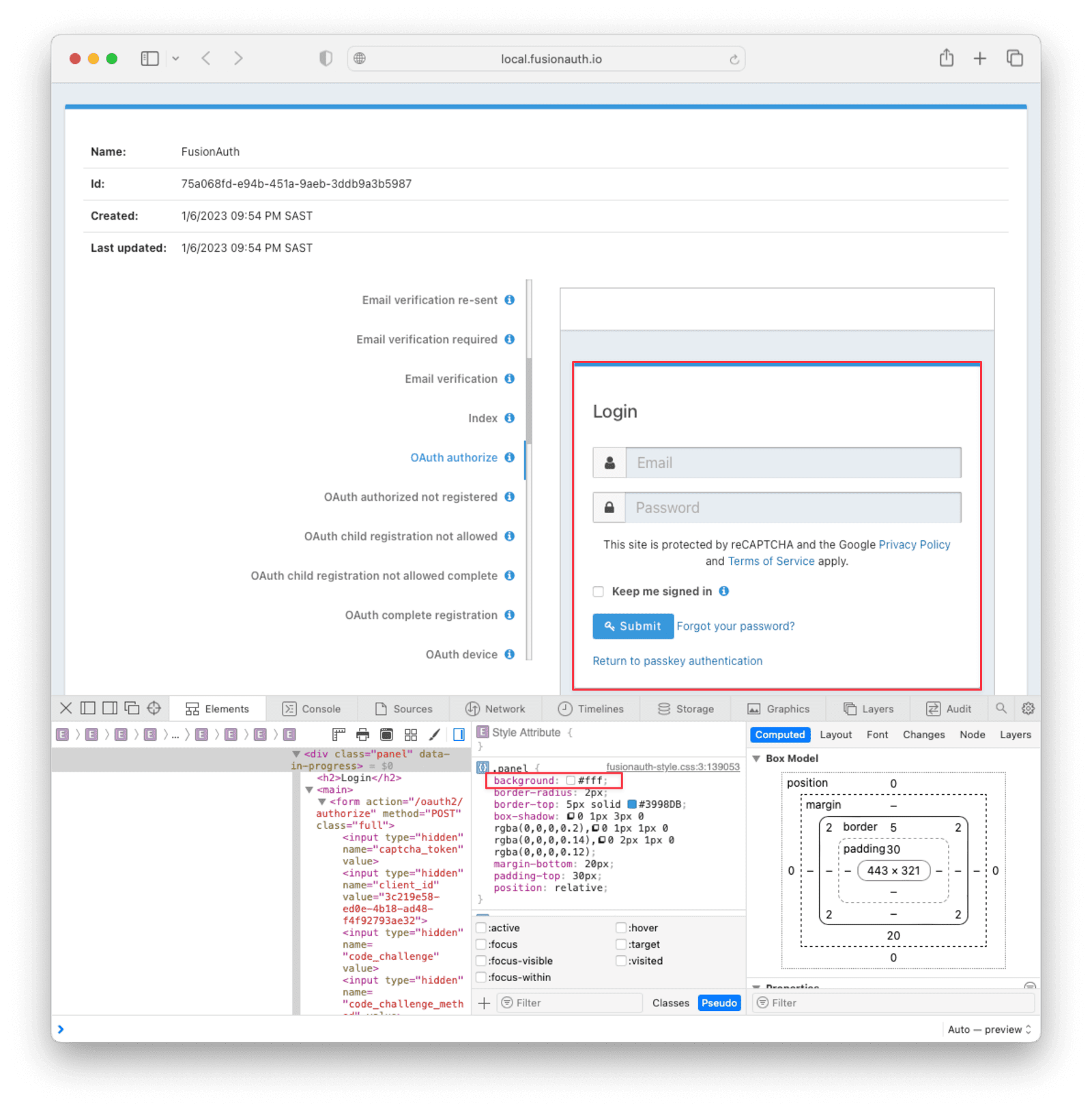
Task: Search resources with the magnifier icon
Action: click(x=1001, y=708)
